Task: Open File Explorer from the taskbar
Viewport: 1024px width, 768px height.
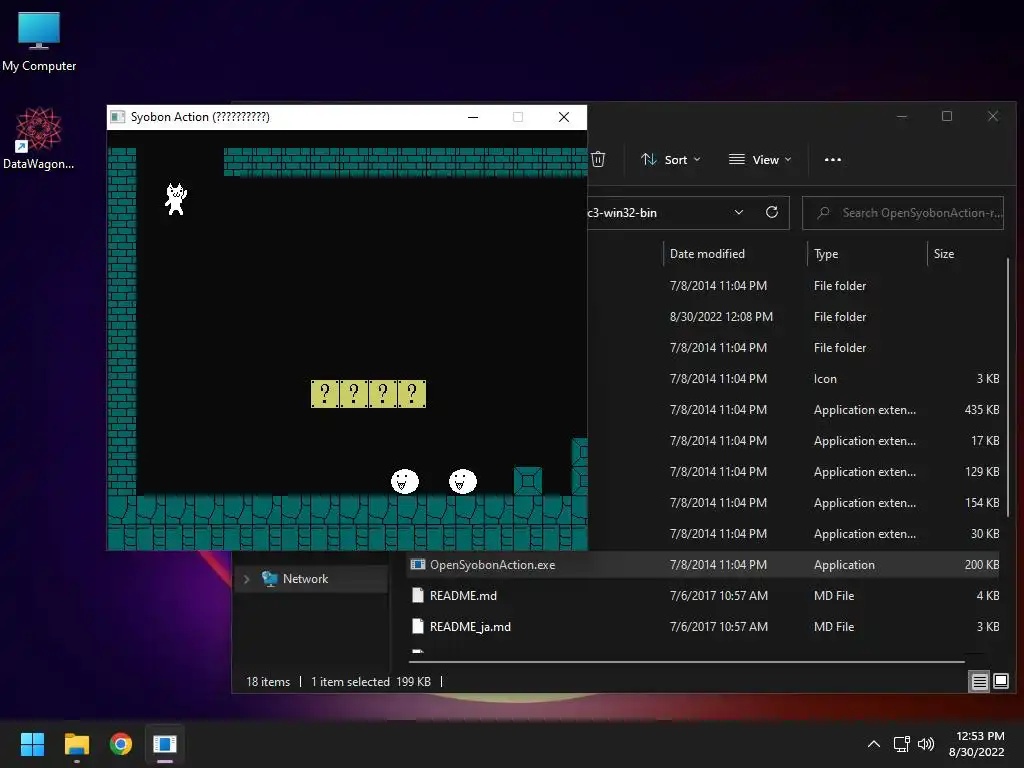Action: (x=76, y=744)
